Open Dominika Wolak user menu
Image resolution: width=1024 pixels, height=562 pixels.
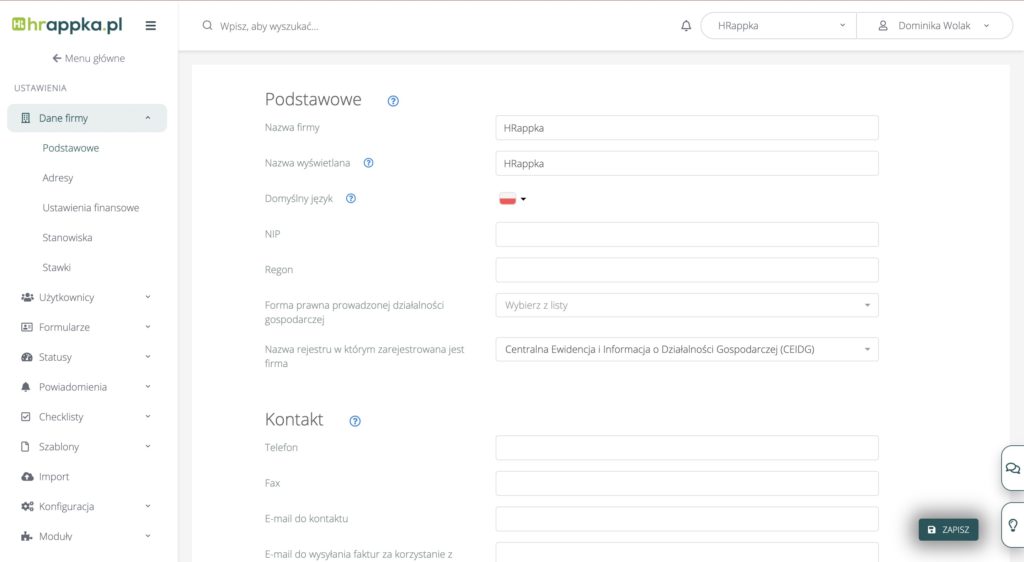[934, 26]
